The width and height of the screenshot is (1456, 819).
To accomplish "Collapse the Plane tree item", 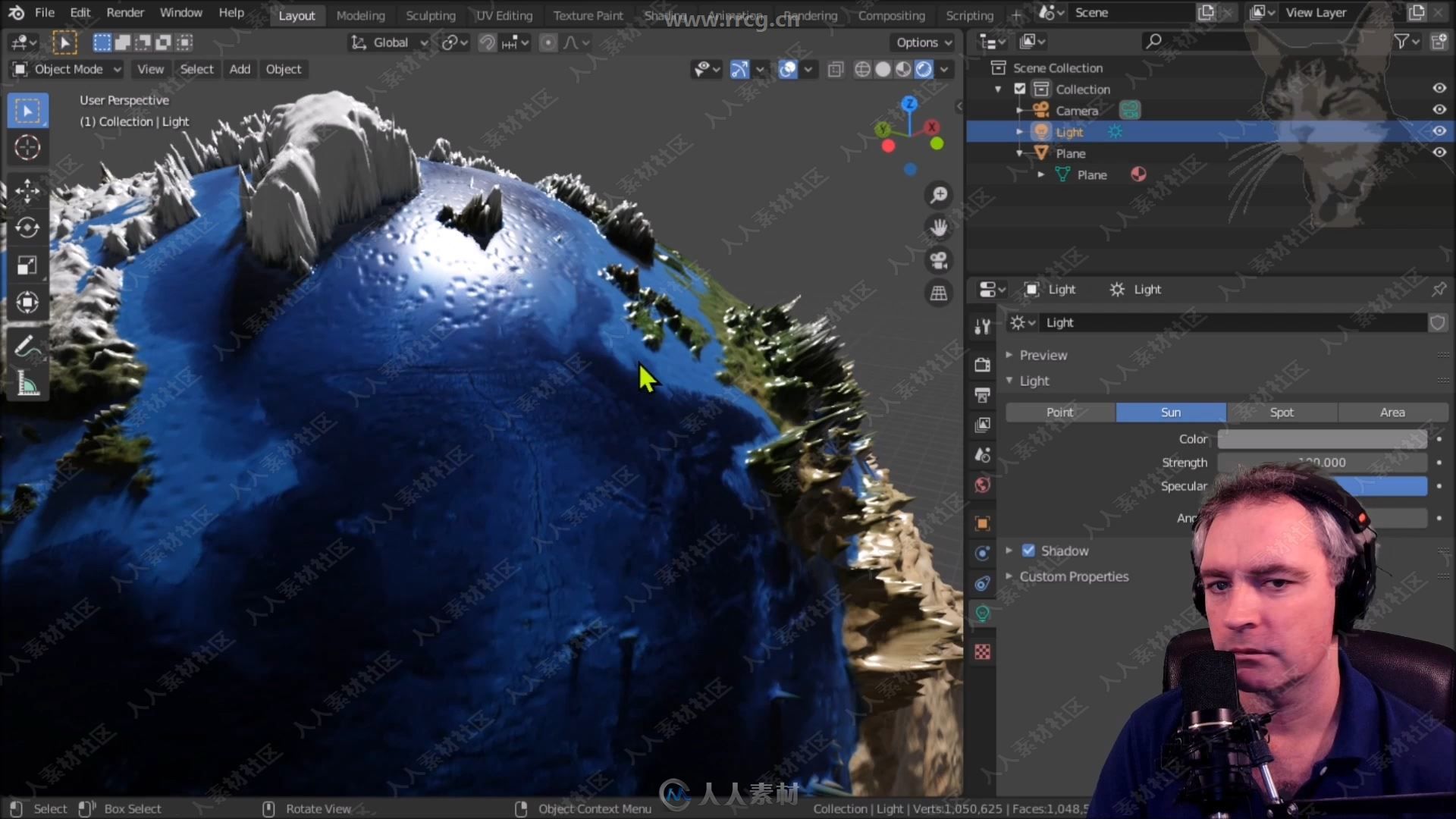I will [x=1020, y=153].
